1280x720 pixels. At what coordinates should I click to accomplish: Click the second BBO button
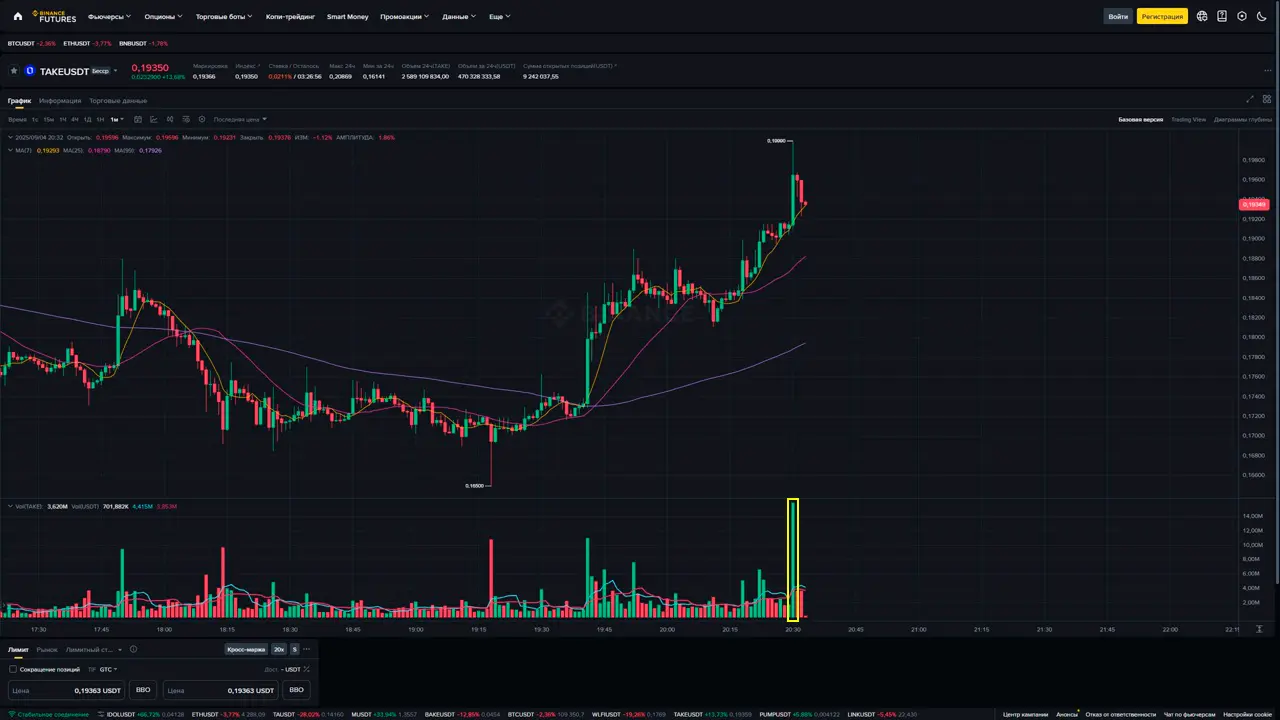pos(296,690)
